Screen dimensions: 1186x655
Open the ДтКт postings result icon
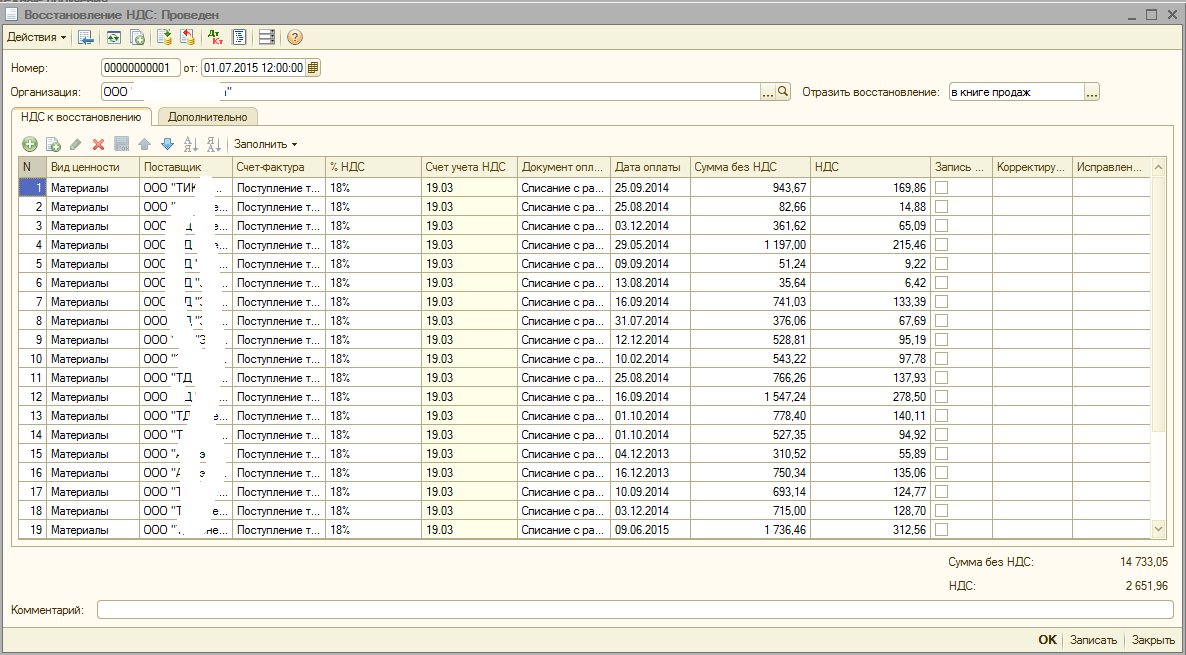[215, 37]
